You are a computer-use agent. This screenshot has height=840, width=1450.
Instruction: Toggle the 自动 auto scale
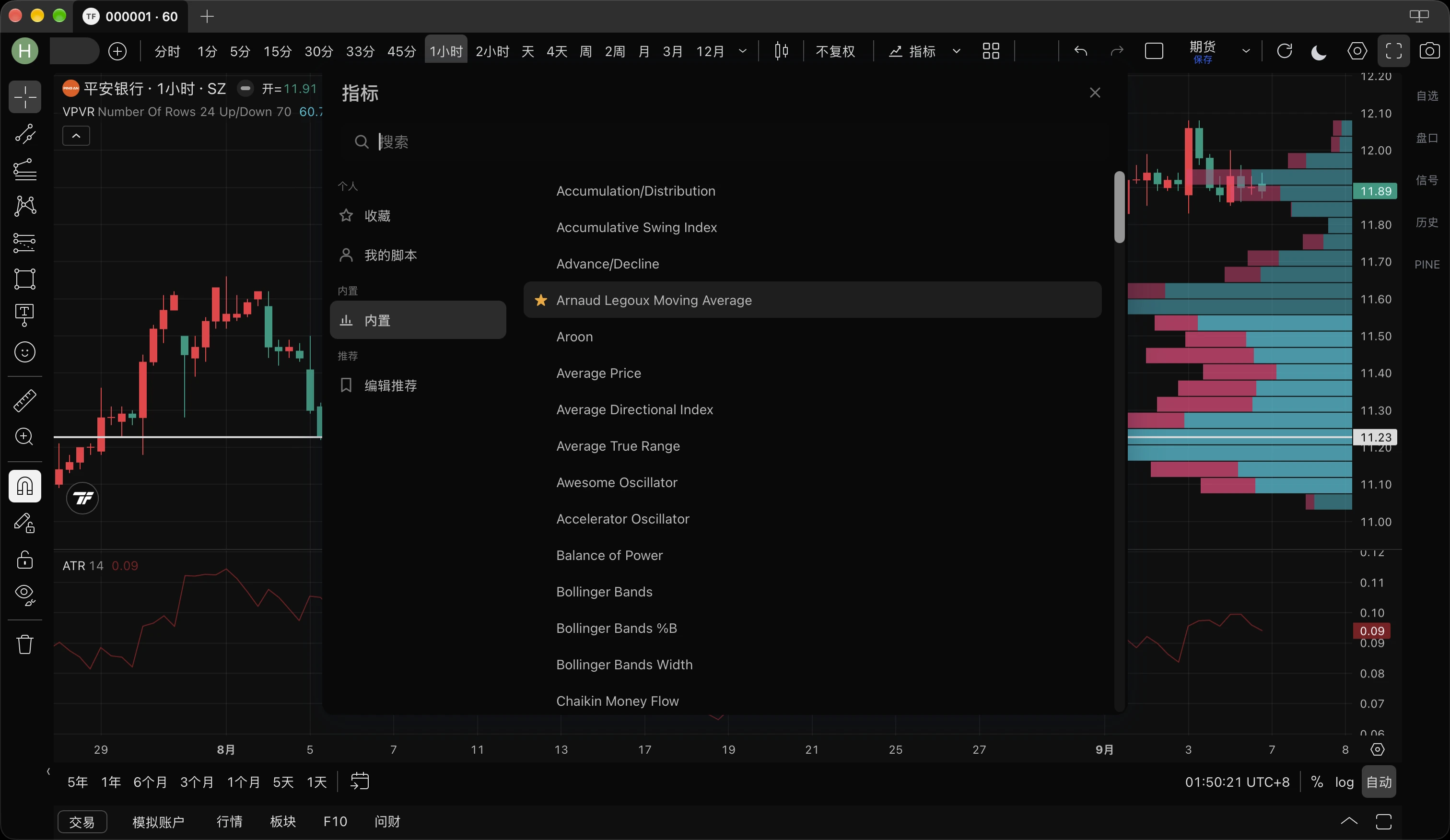point(1379,782)
